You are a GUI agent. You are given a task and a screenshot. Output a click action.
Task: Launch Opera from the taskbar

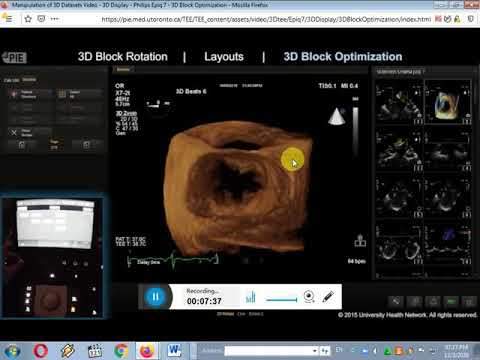point(41,351)
